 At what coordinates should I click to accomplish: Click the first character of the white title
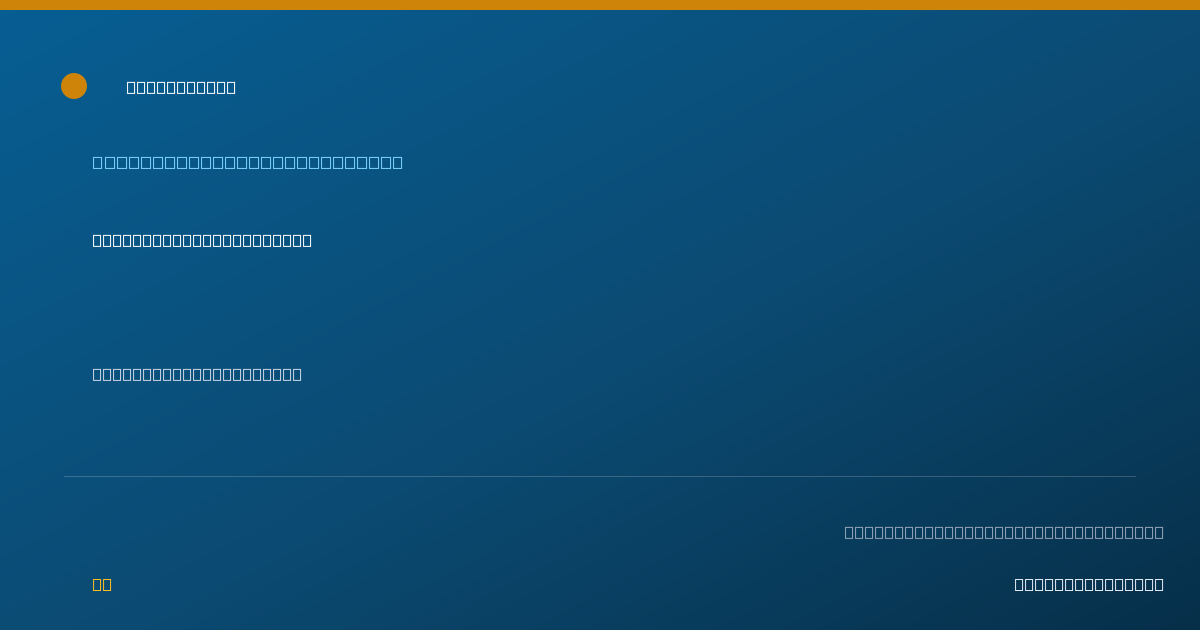click(132, 87)
